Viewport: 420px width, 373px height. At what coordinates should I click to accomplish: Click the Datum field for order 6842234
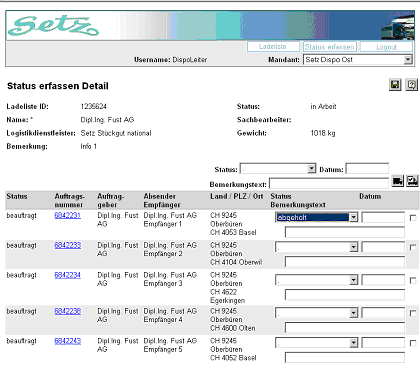[383, 280]
